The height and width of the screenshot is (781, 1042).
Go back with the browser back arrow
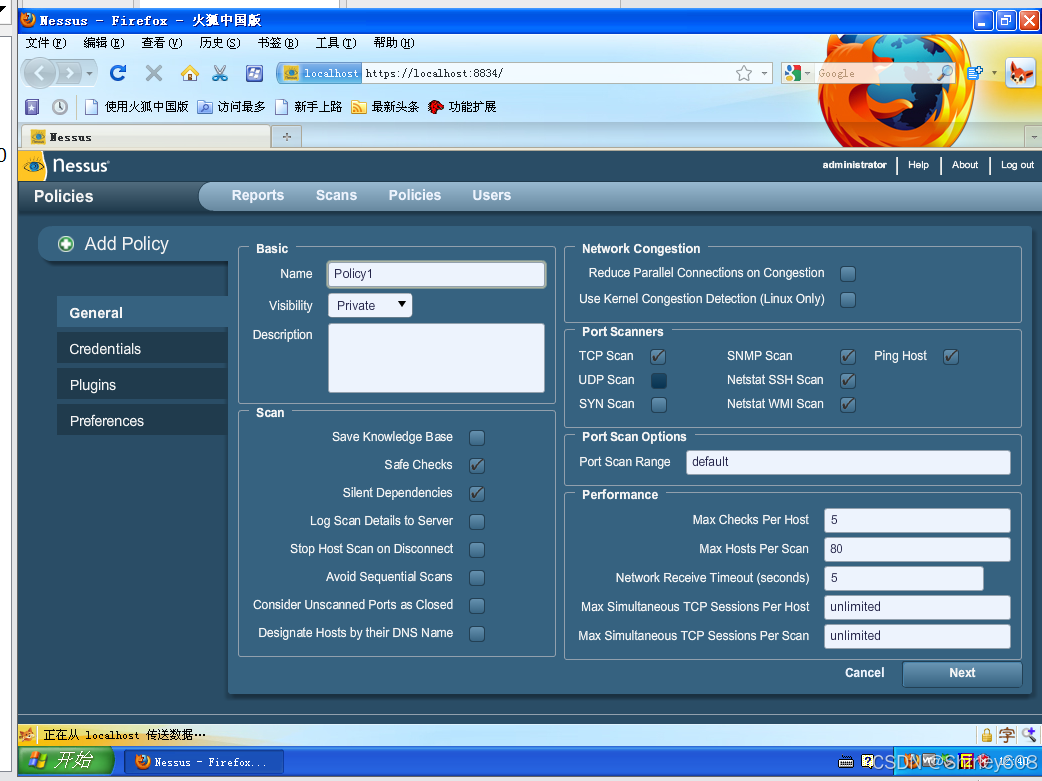[x=40, y=72]
